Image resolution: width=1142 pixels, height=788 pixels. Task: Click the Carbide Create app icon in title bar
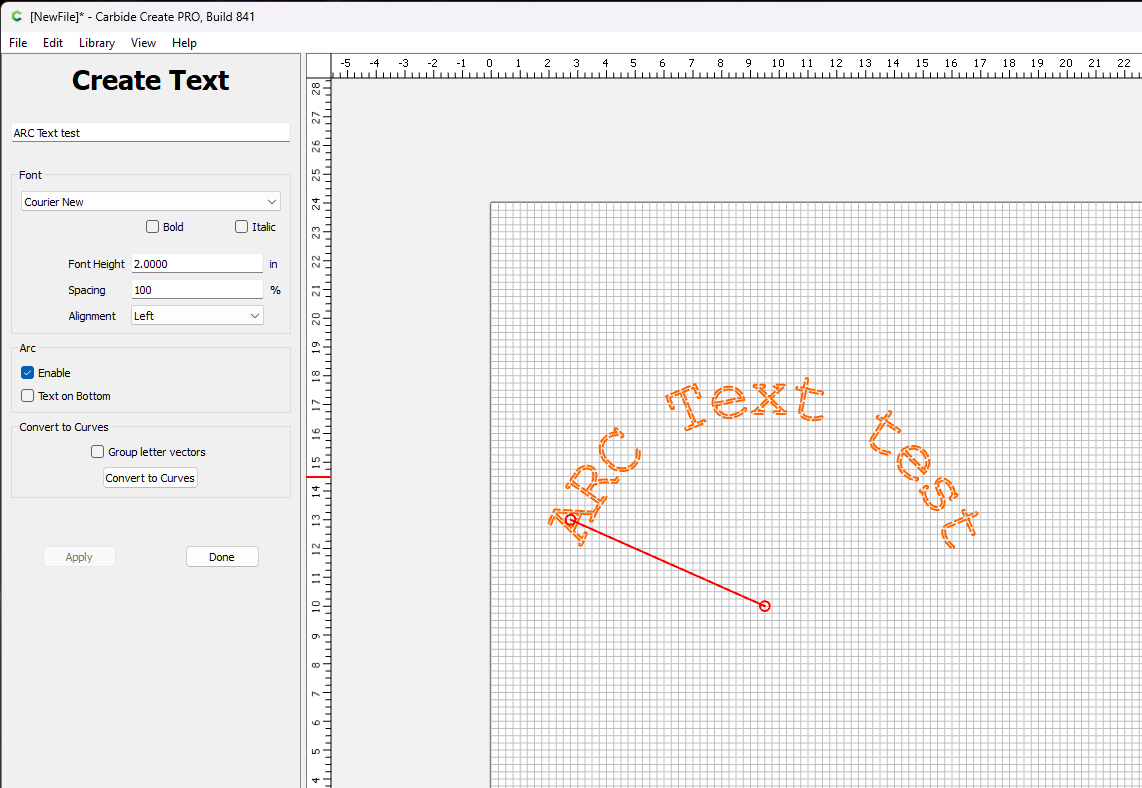[16, 16]
